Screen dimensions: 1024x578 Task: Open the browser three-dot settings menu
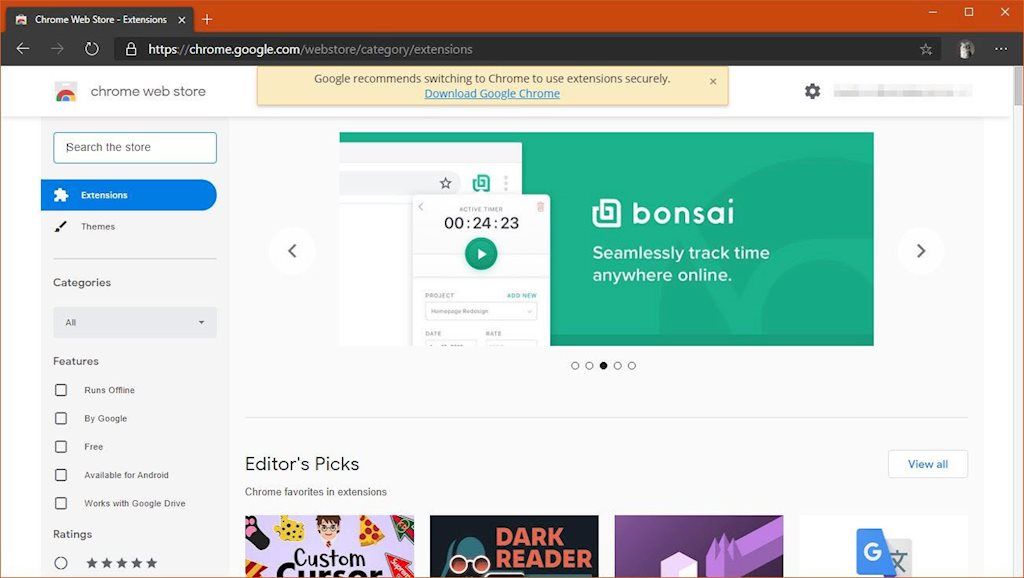[x=1001, y=49]
